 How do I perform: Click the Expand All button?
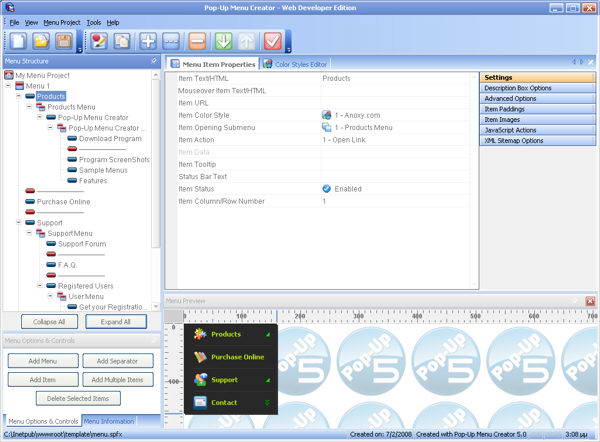[116, 322]
